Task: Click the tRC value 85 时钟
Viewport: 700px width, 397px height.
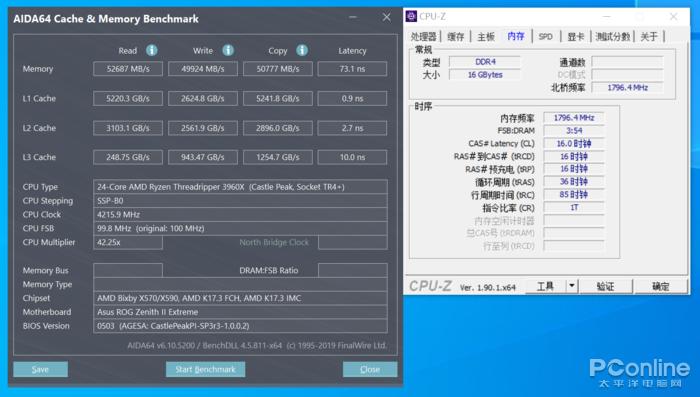Action: (x=574, y=195)
